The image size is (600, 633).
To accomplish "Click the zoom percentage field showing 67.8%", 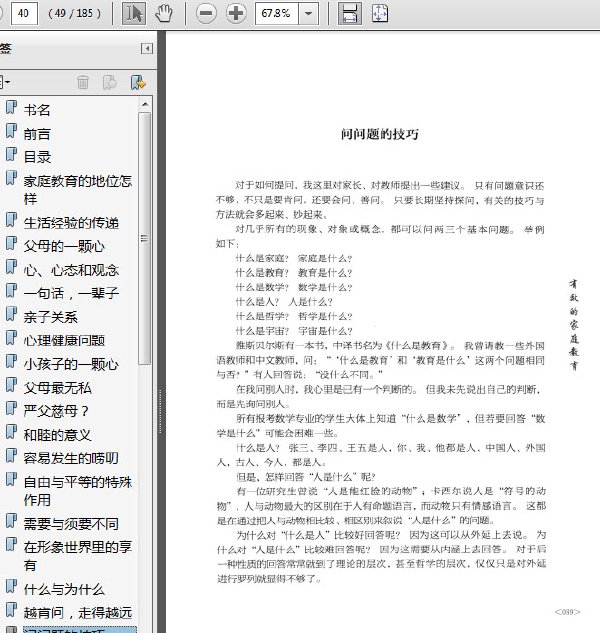I will (x=277, y=13).
